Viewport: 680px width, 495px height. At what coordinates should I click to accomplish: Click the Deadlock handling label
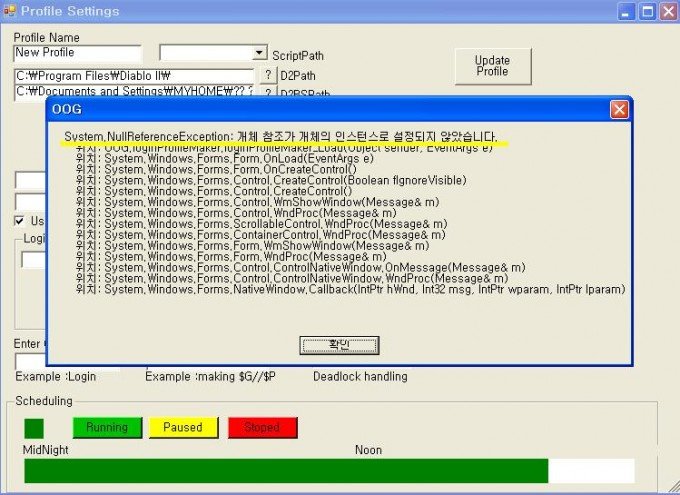pyautogui.click(x=360, y=377)
